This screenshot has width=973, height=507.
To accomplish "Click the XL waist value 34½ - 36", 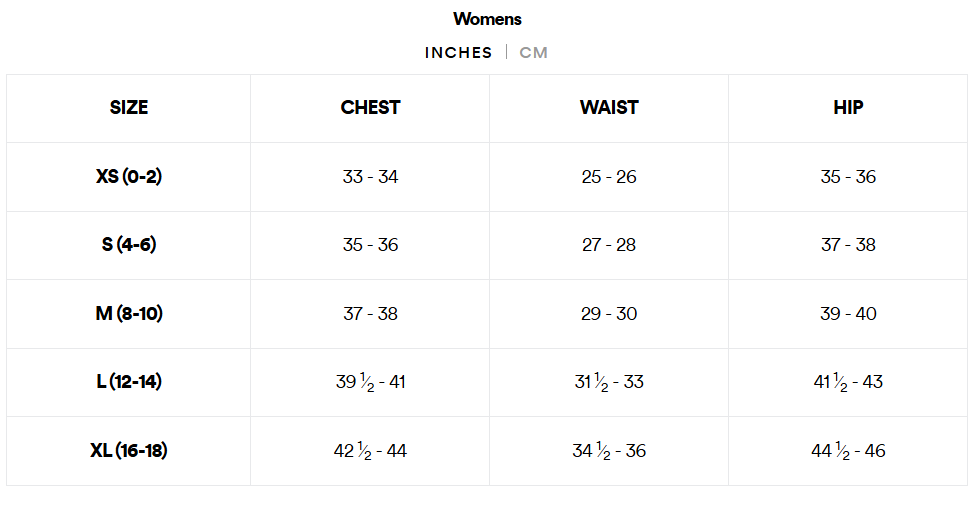I will (x=609, y=451).
